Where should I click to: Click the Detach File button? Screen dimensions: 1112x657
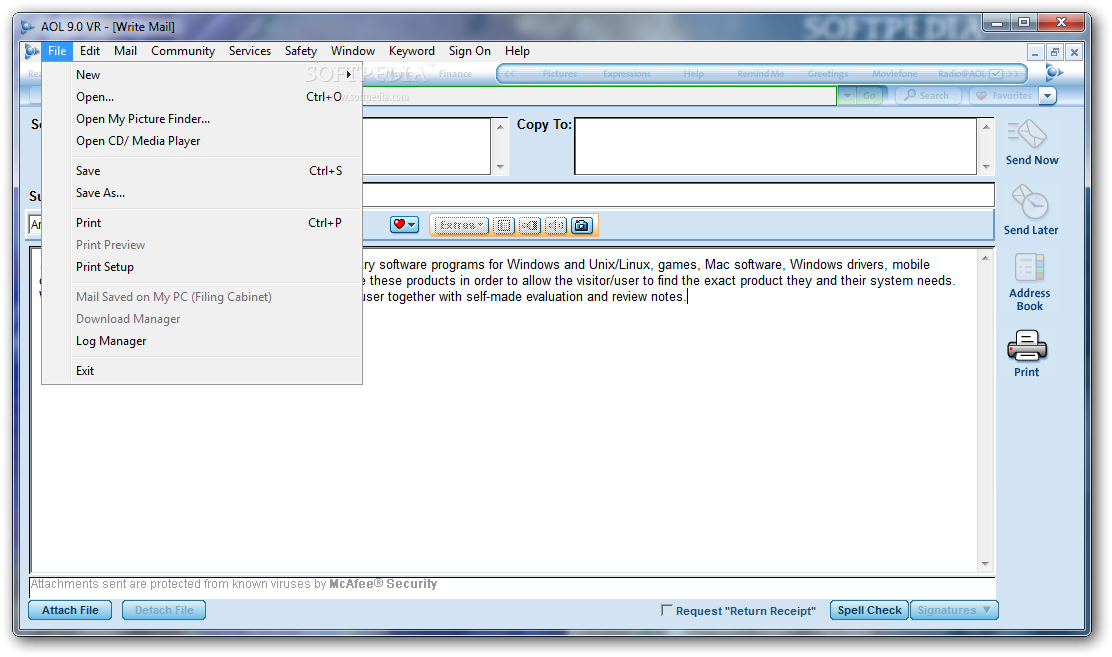coord(164,610)
